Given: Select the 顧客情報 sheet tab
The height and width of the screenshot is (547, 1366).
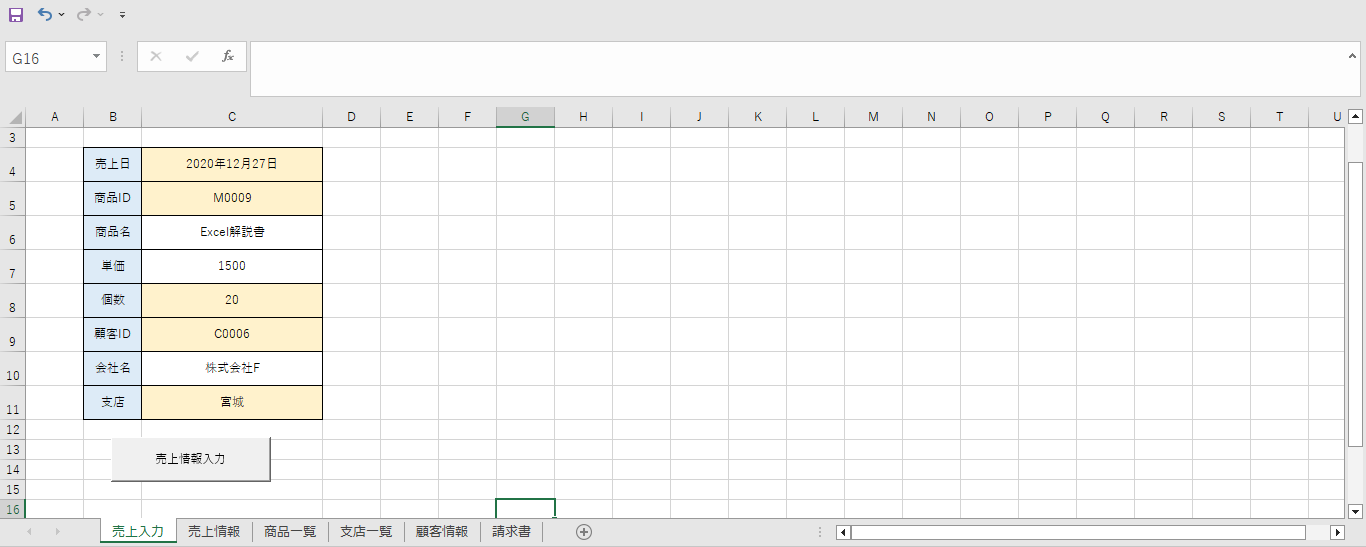Looking at the screenshot, I should (x=442, y=532).
